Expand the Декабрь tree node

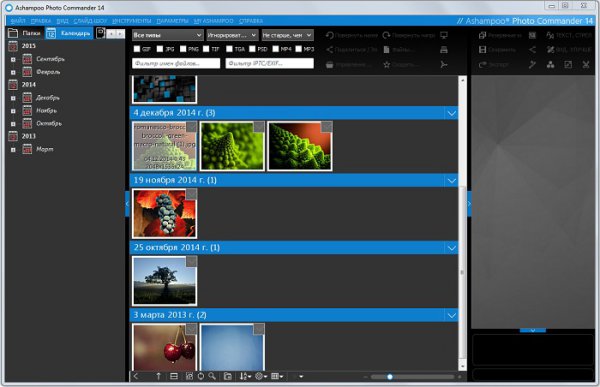(x=13, y=98)
